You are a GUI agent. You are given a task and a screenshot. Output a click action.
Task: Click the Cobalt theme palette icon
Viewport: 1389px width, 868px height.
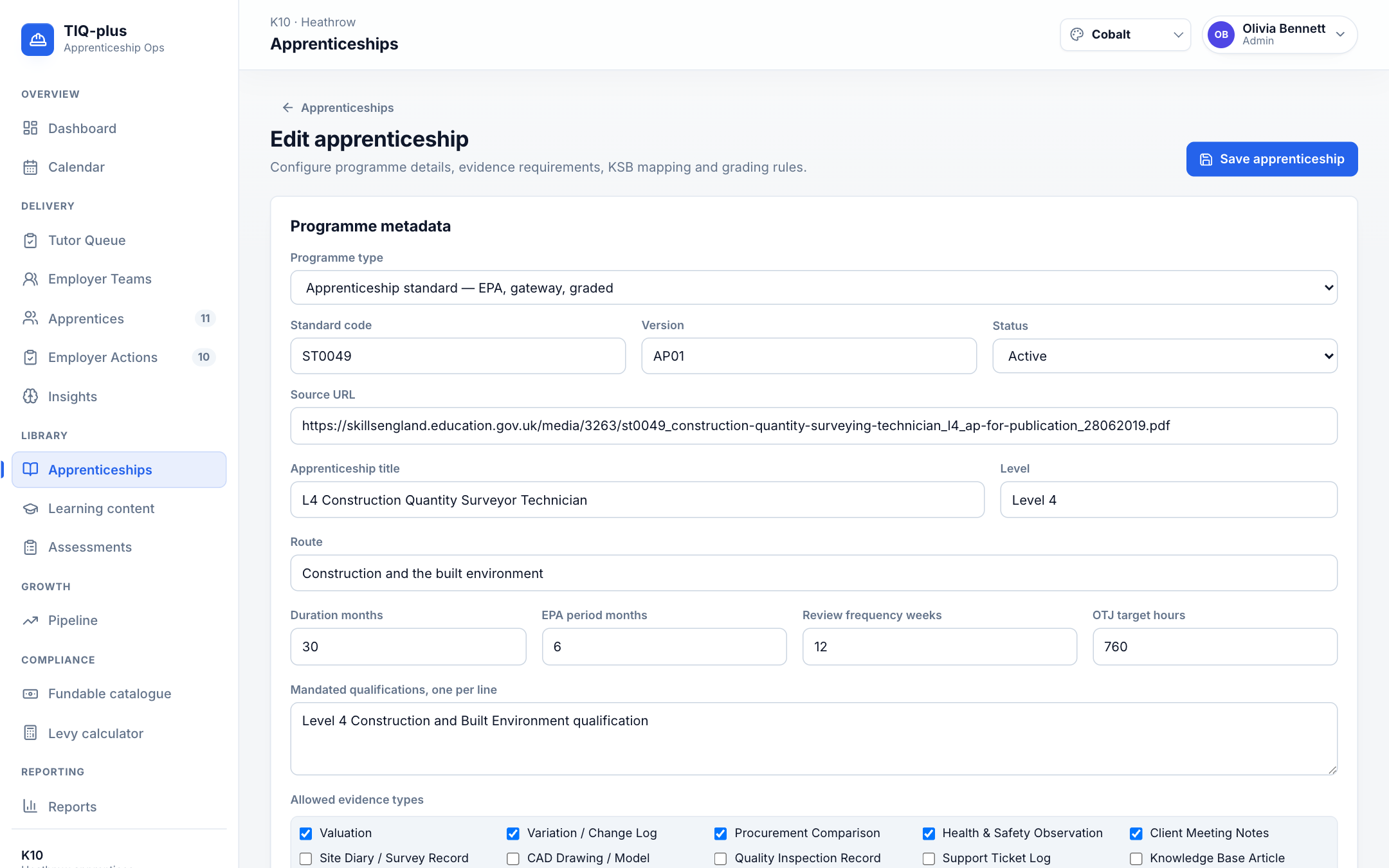[1077, 35]
